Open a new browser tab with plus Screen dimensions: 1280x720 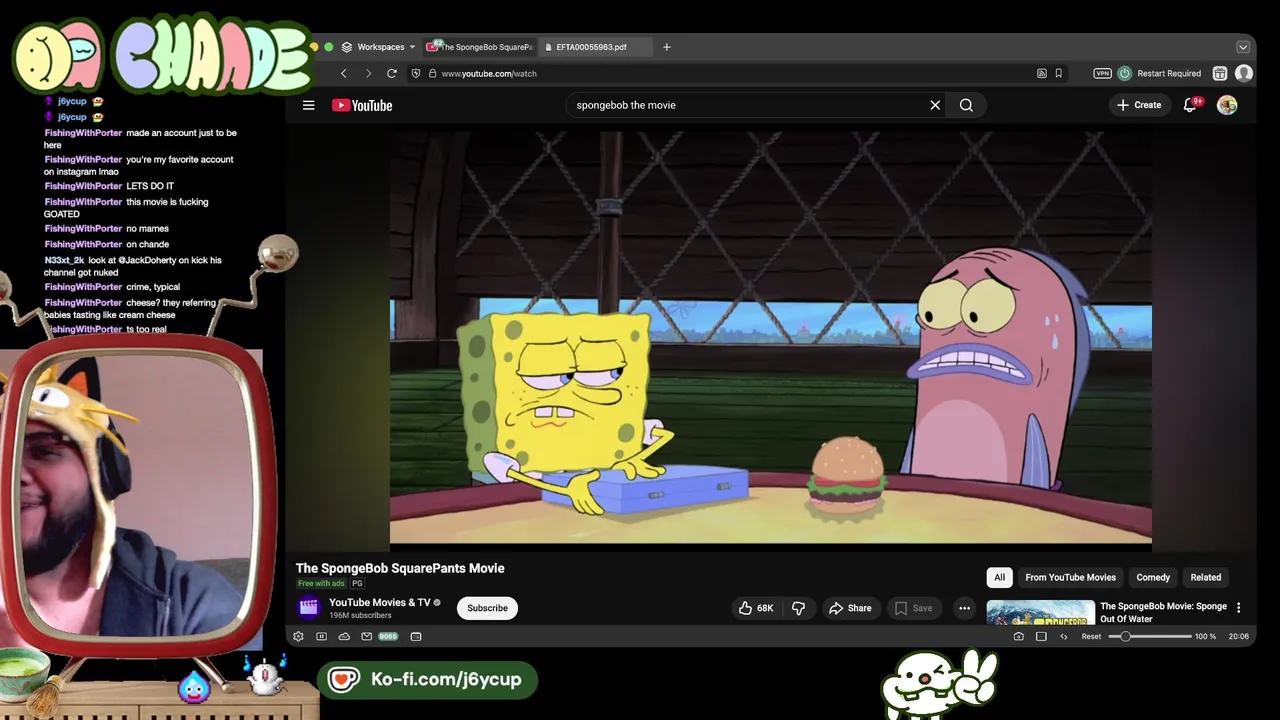coord(667,47)
